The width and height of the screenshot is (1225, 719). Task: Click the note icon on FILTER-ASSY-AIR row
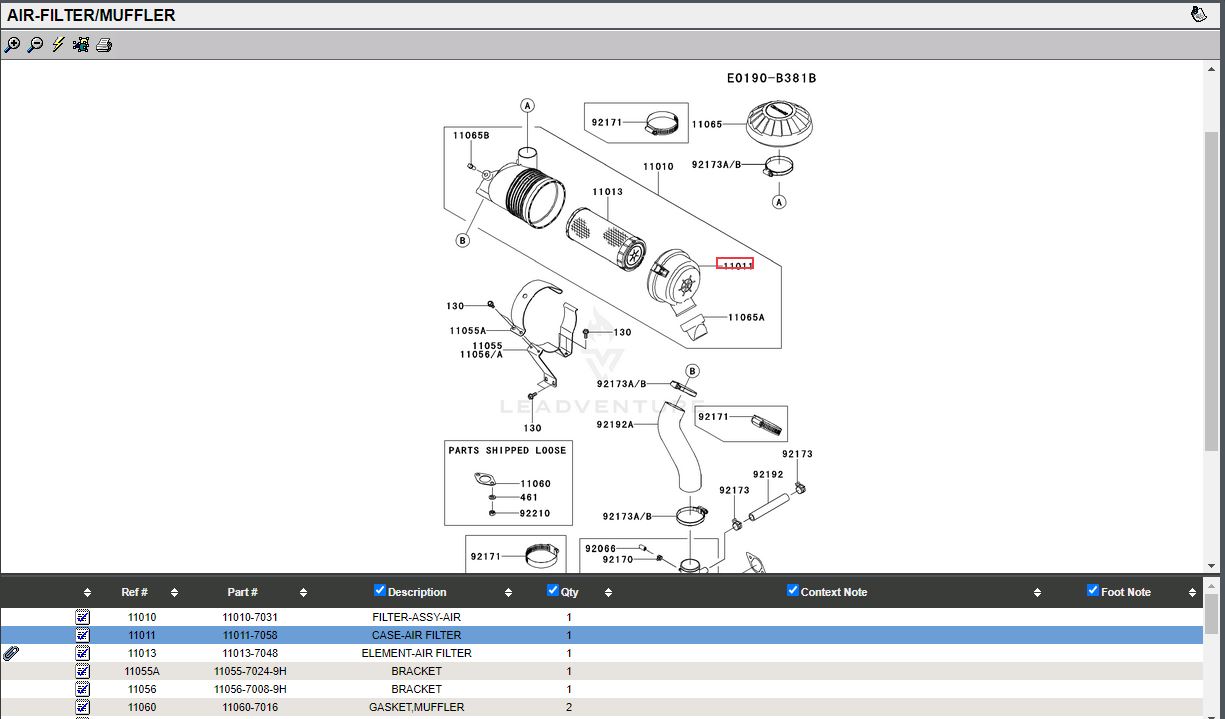click(83, 617)
